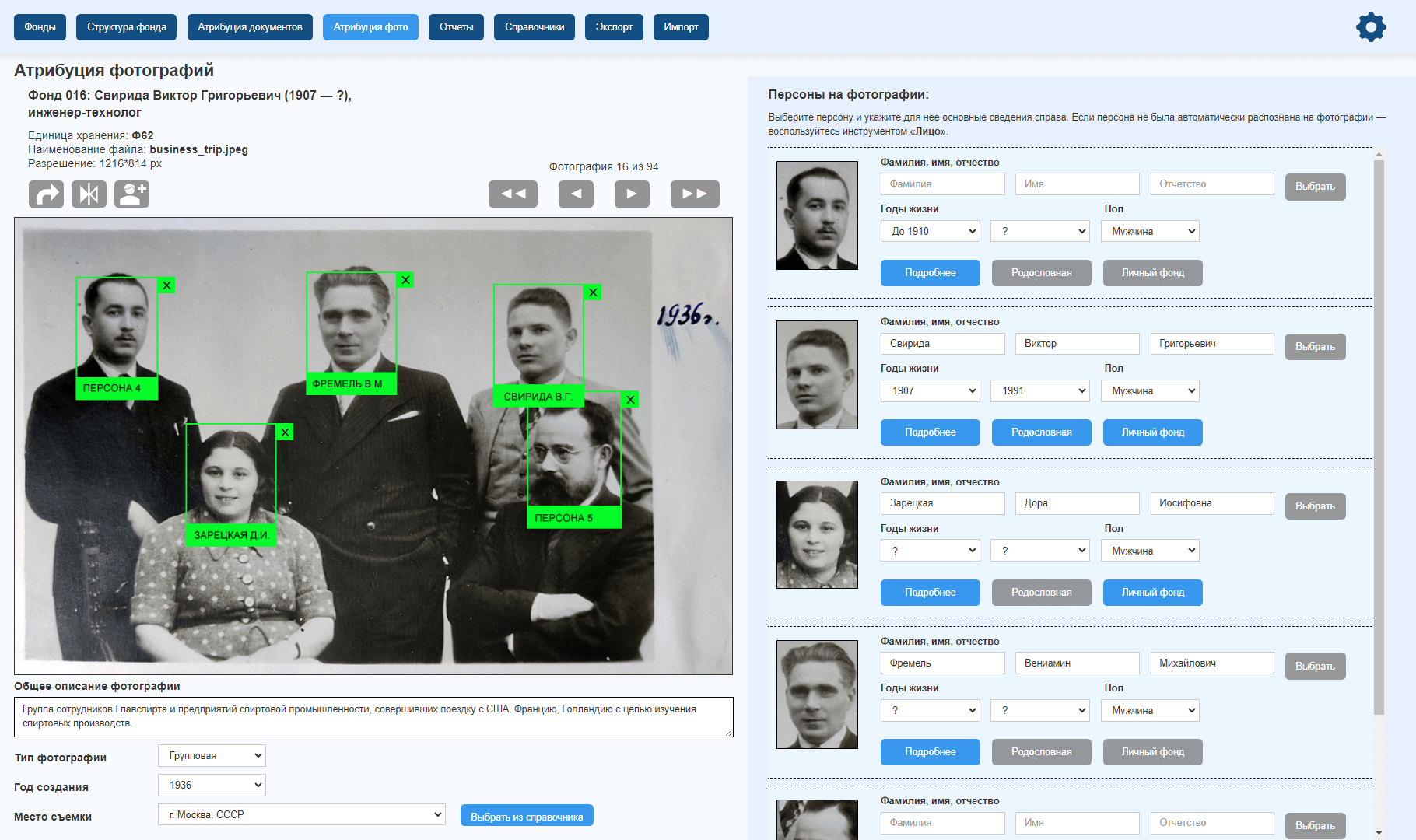This screenshot has width=1416, height=840.
Task: Click Подробнее for first unnamed person
Action: coord(931,273)
